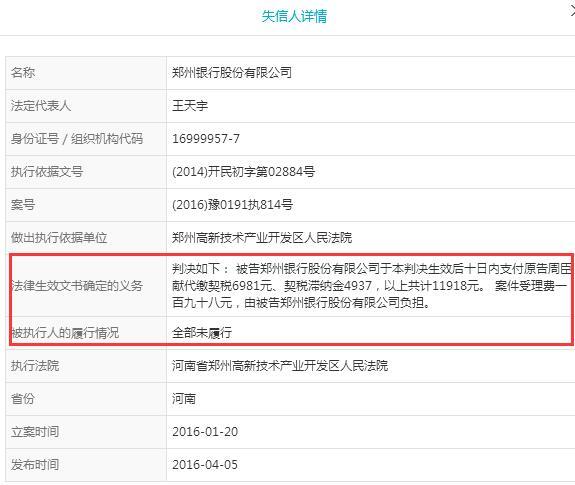Select the 判决如下 judgment text

click(x=371, y=286)
